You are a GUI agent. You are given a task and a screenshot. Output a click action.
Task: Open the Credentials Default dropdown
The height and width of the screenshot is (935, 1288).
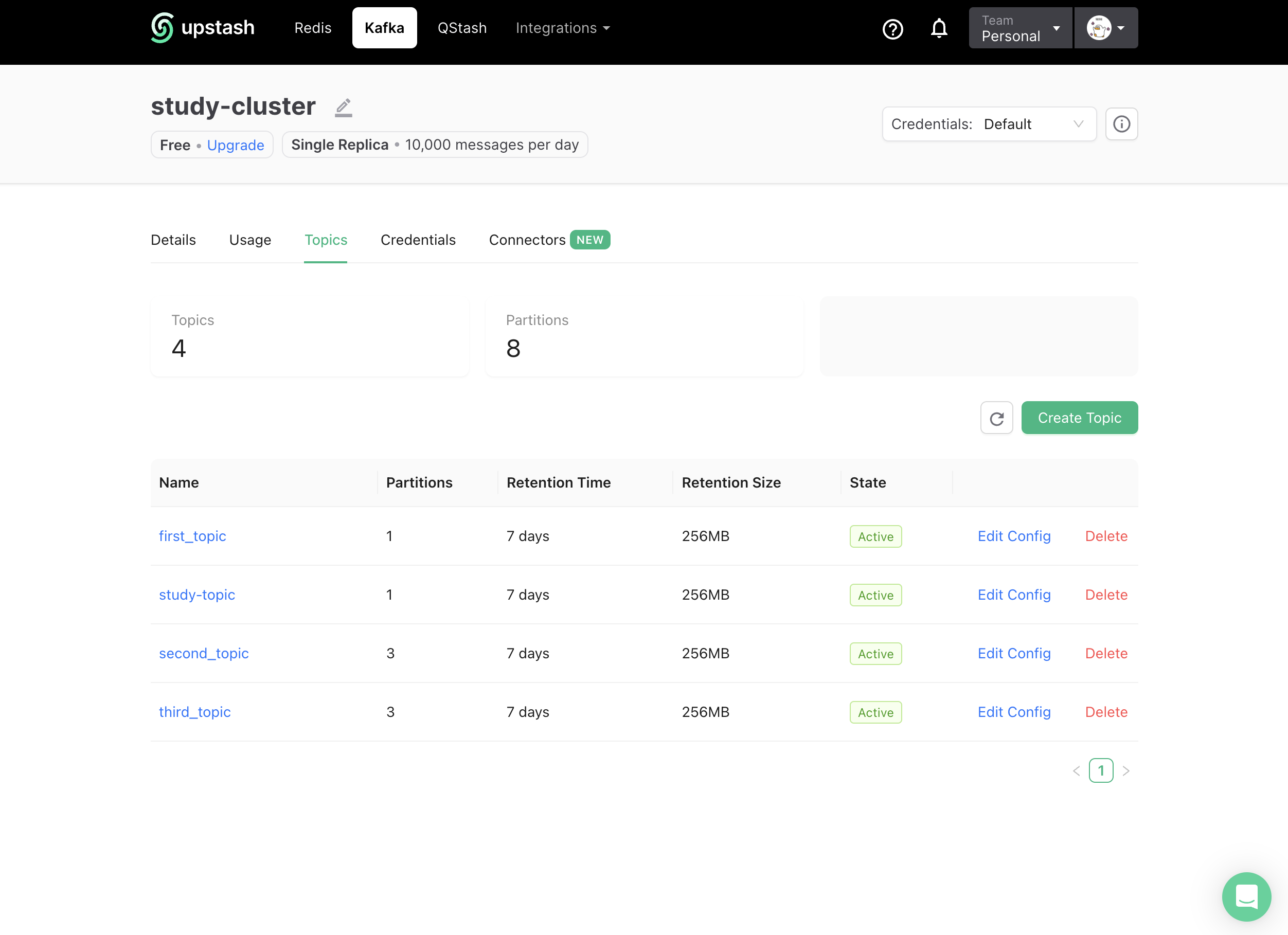pos(989,124)
